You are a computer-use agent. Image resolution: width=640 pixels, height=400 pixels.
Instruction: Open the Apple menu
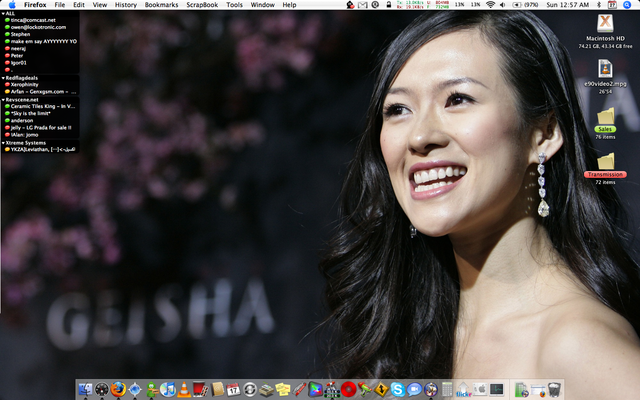click(x=12, y=5)
